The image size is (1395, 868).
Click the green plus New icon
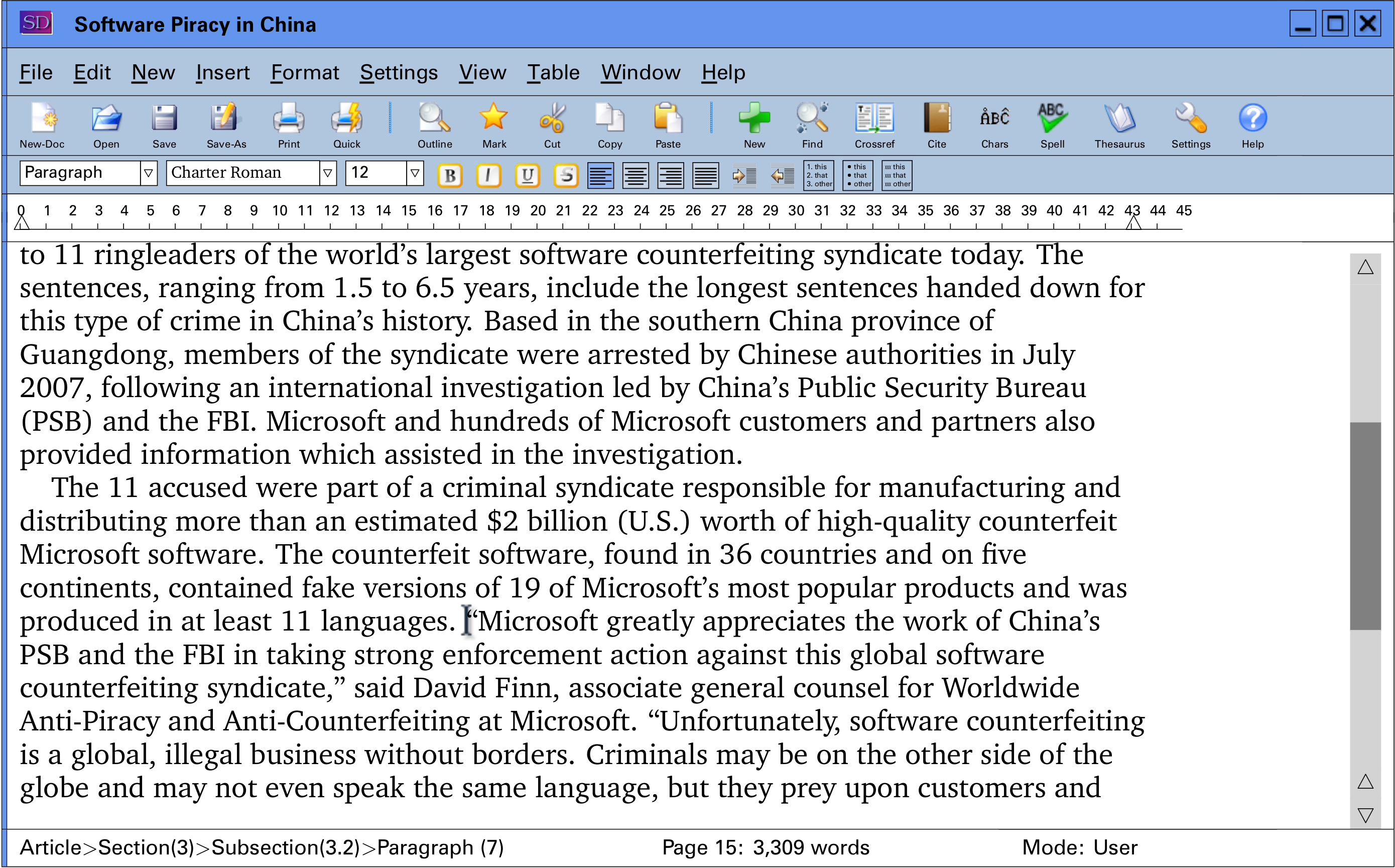[754, 117]
